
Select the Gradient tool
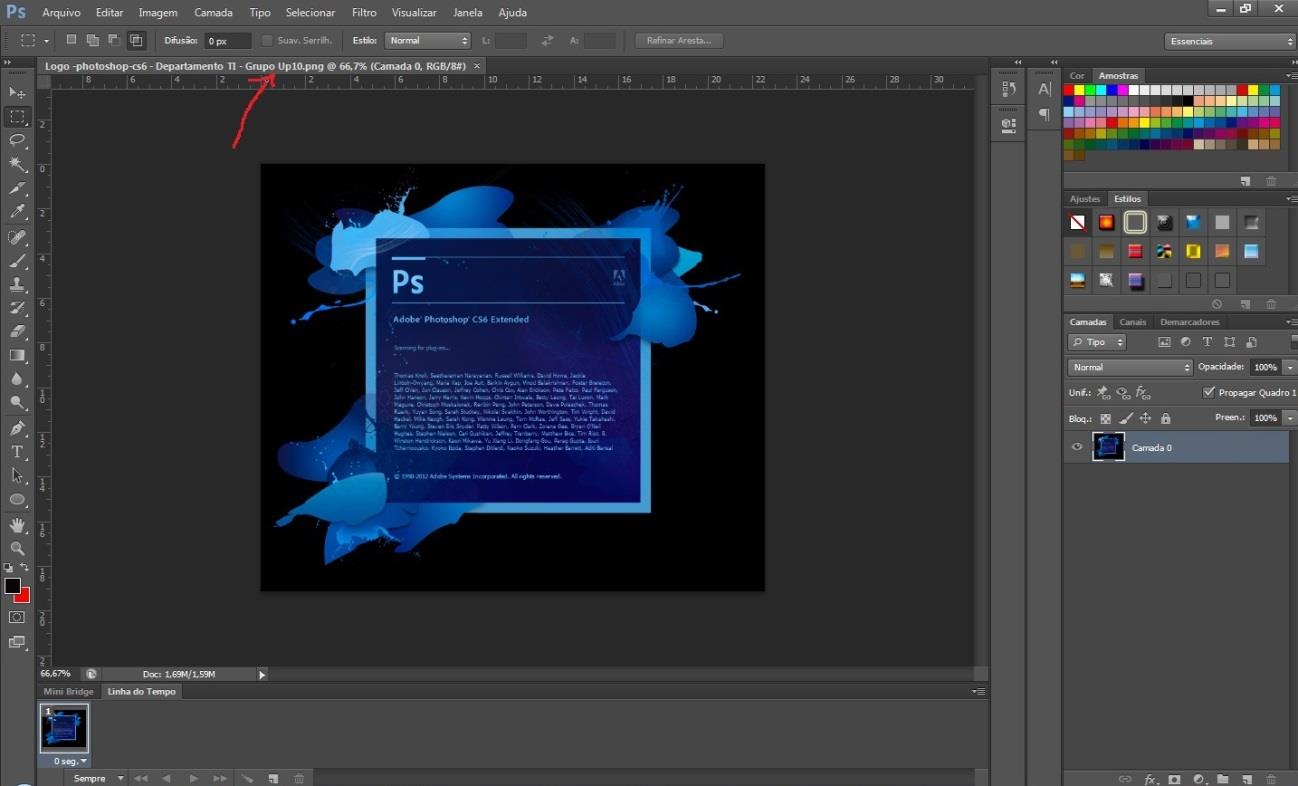point(17,355)
